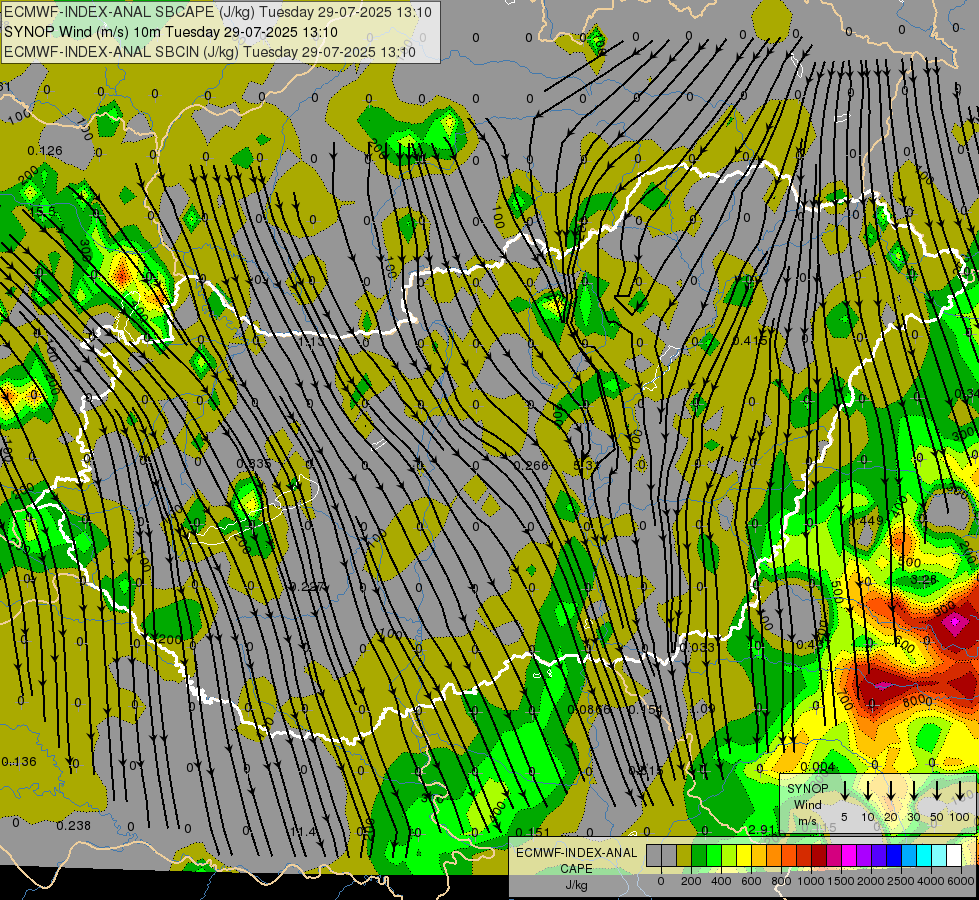Click the 0.004 value on the map
The width and height of the screenshot is (979, 900).
click(817, 767)
